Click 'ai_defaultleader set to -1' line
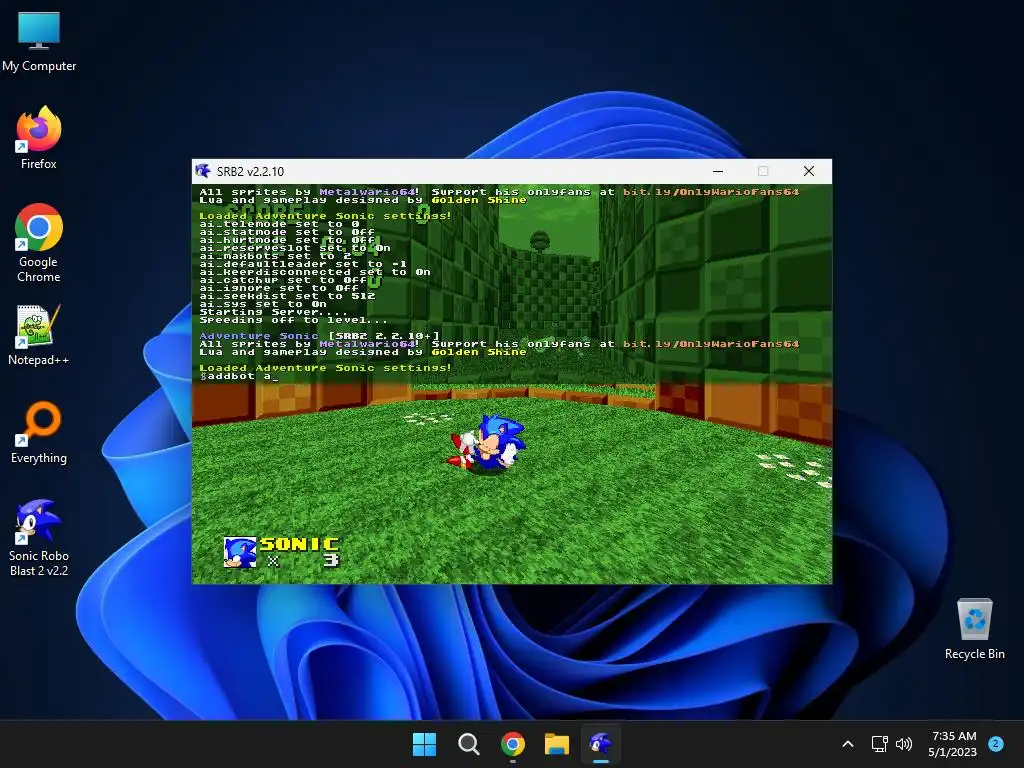 (x=303, y=264)
